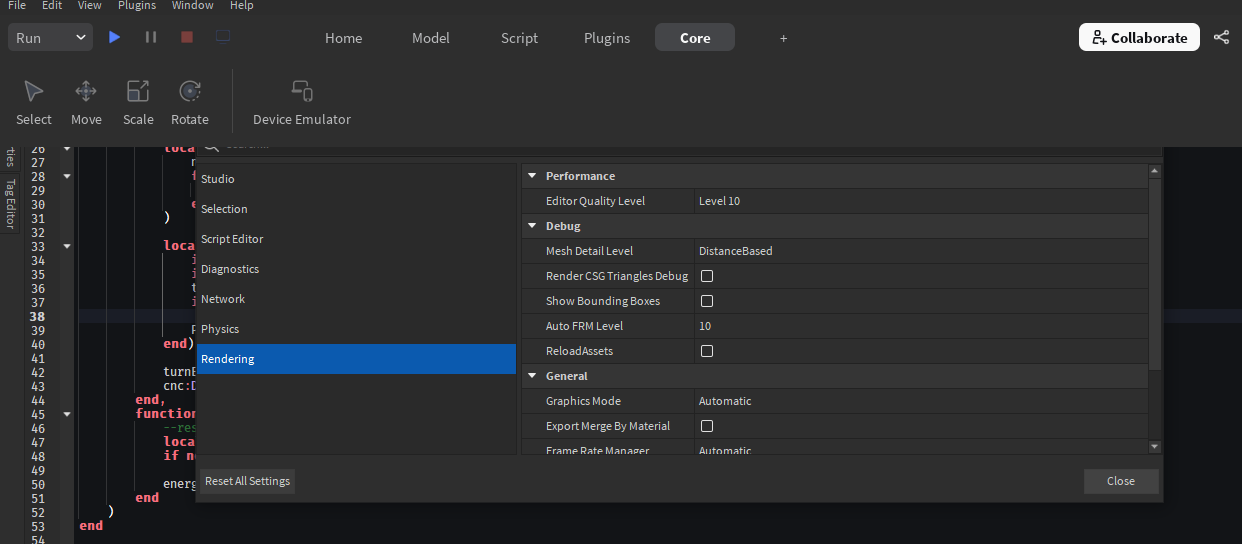Select Script Editor settings category
1242x544 pixels.
tap(232, 239)
